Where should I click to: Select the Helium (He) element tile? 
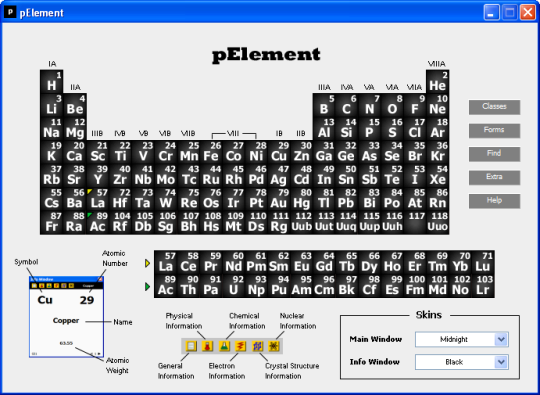[x=437, y=81]
